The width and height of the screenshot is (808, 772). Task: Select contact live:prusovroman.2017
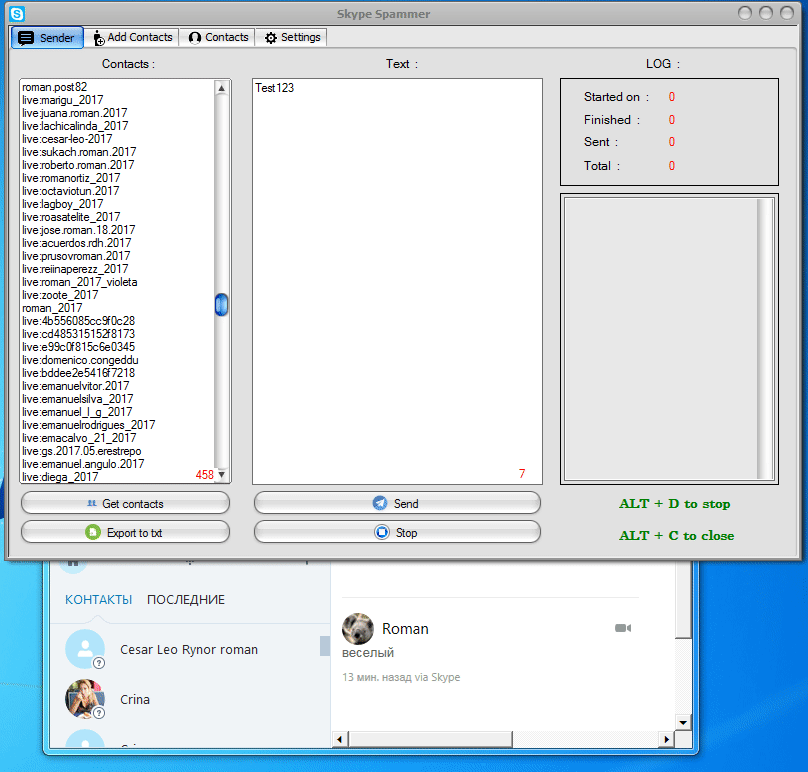(76, 256)
